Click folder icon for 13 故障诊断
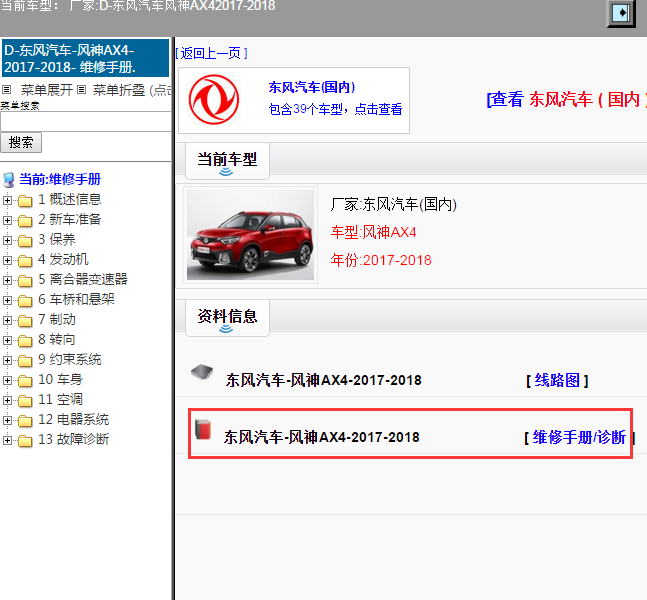647x600 pixels. point(25,441)
